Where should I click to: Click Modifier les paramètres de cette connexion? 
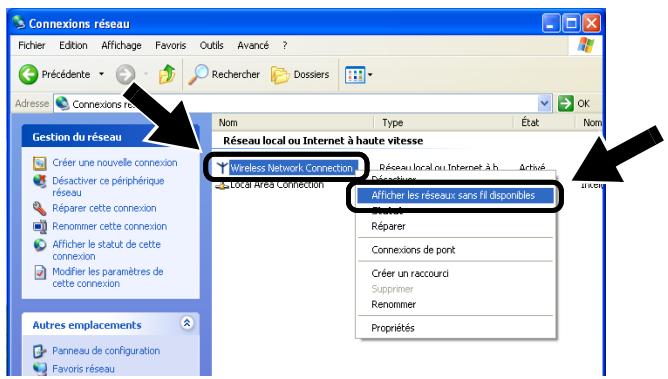click(x=108, y=278)
